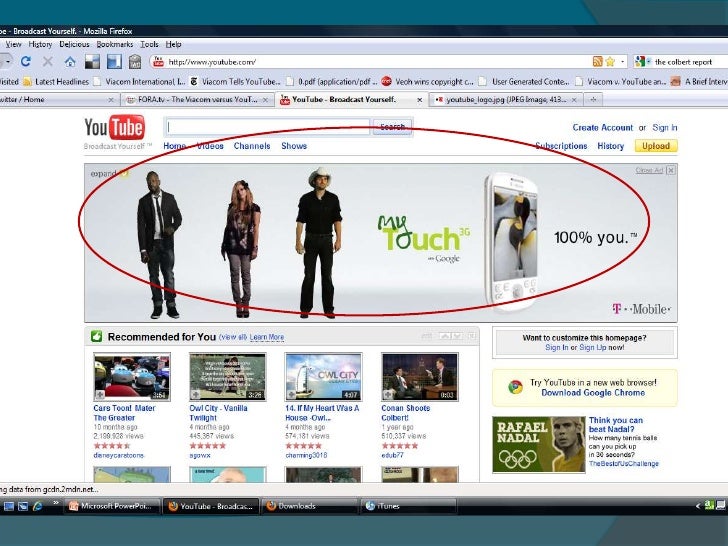
Task: Open YouTube History link
Action: (x=611, y=146)
